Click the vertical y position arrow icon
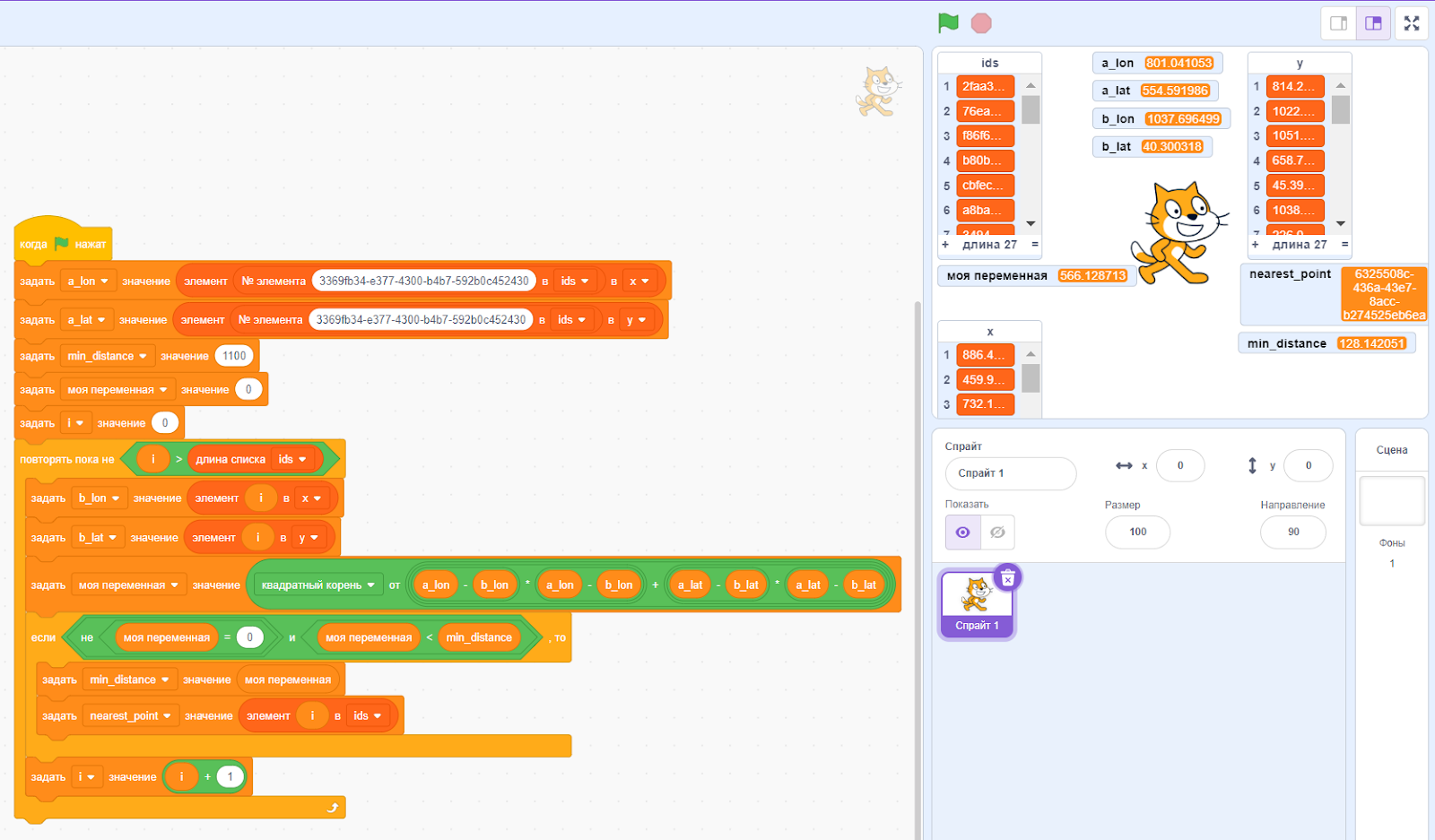The height and width of the screenshot is (840, 1435). click(x=1252, y=465)
